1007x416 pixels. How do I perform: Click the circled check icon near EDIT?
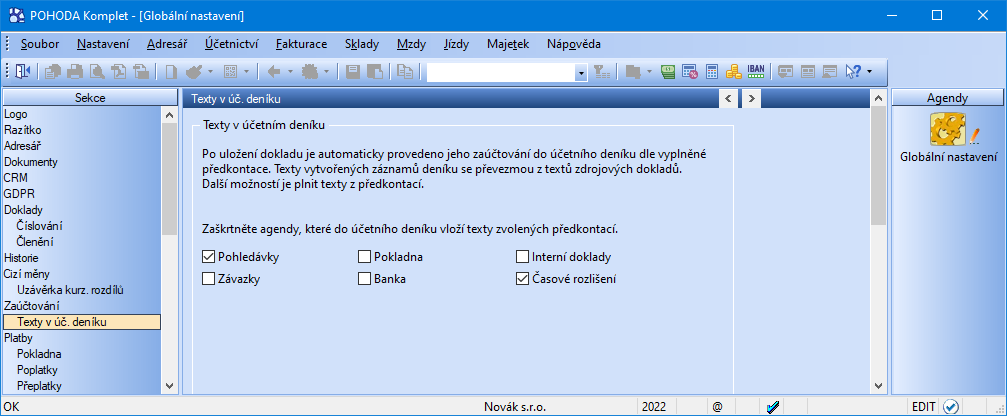click(951, 406)
